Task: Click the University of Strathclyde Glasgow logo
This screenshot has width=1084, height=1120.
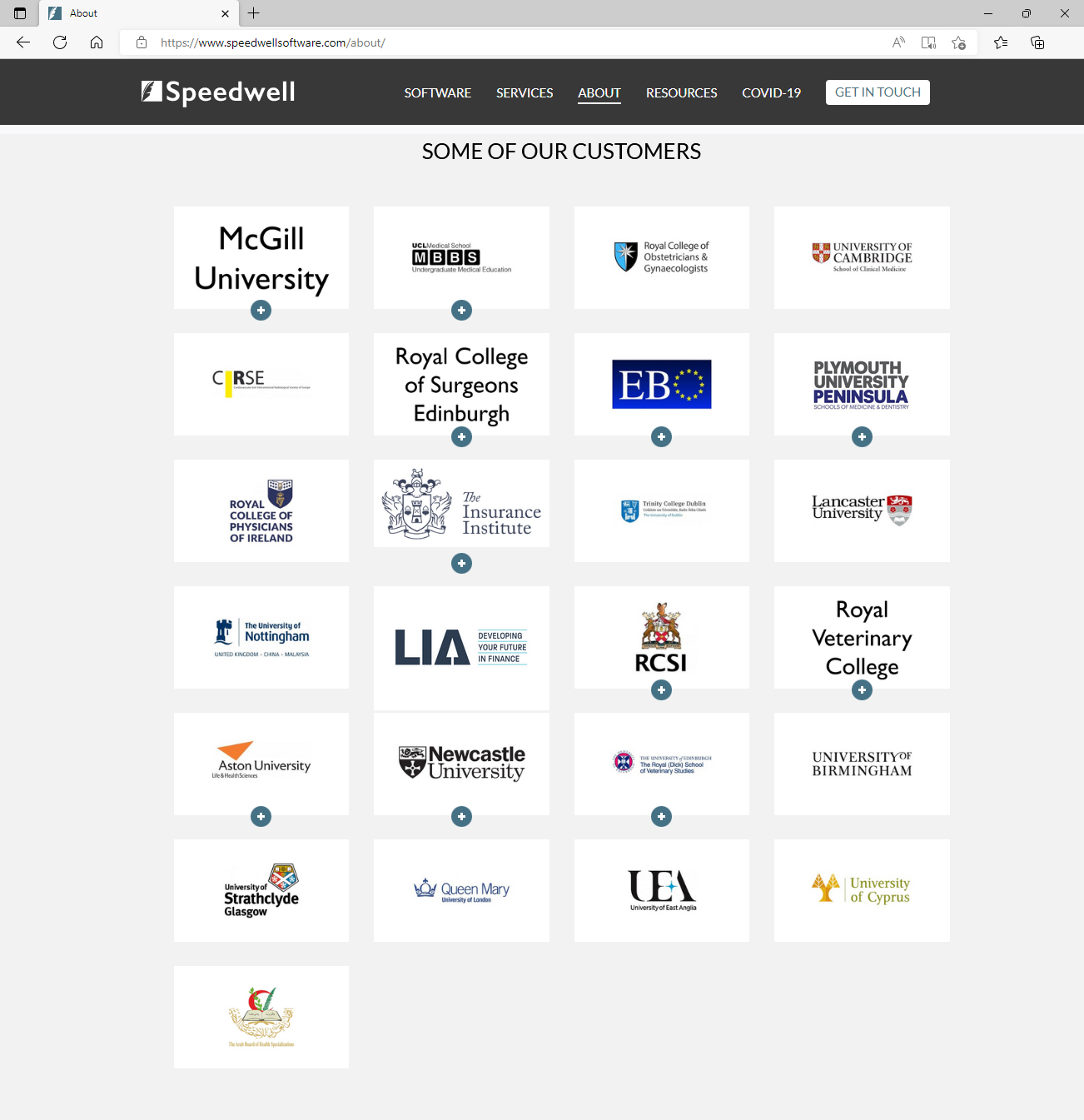Action: 261,891
